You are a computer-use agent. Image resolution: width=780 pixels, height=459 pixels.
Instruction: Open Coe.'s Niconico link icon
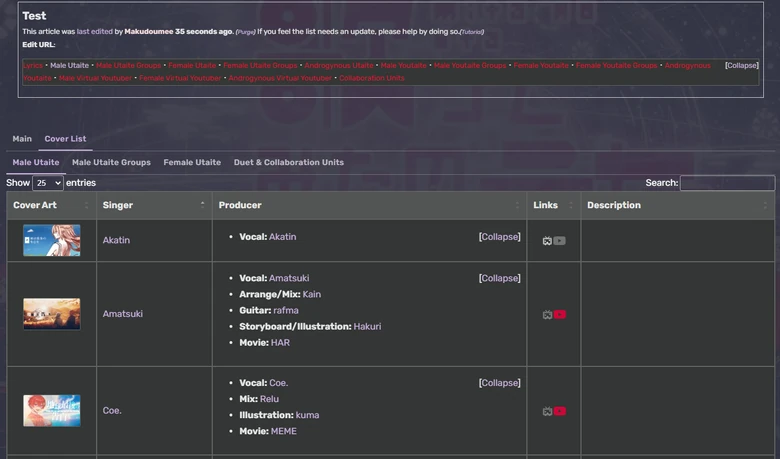click(x=547, y=411)
